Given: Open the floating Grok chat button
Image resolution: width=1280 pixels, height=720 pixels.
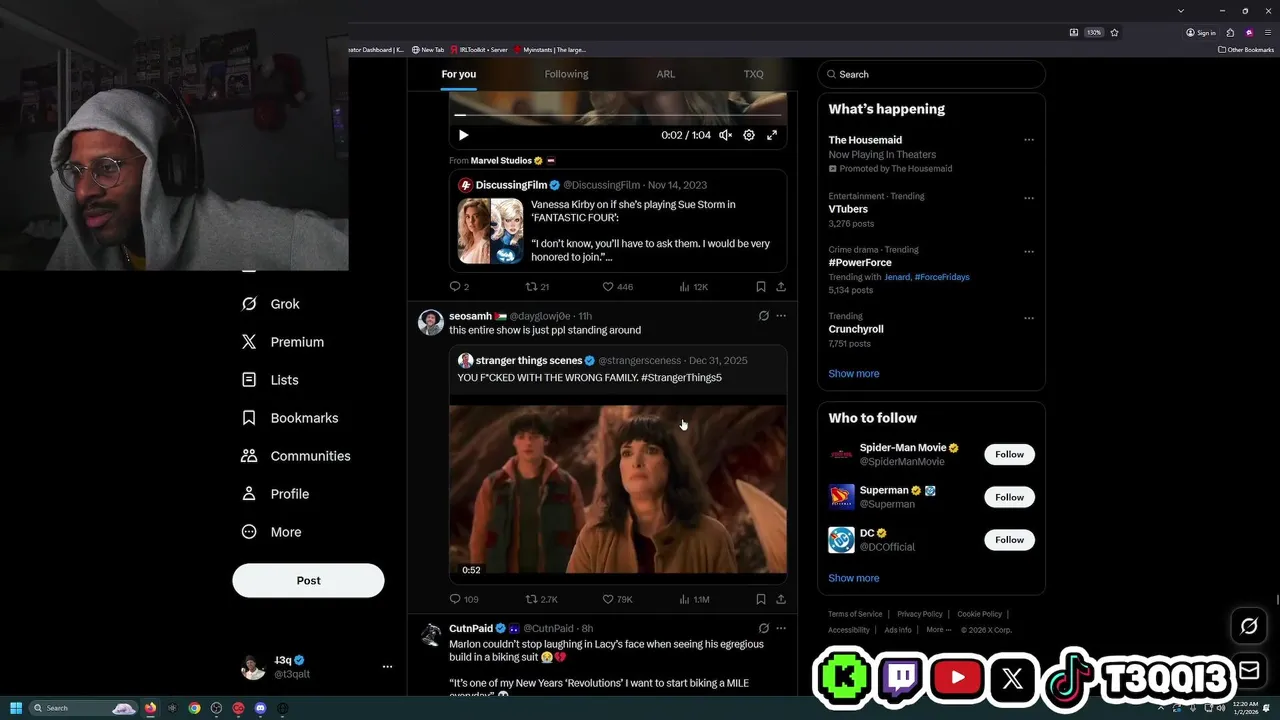Looking at the screenshot, I should [1249, 627].
